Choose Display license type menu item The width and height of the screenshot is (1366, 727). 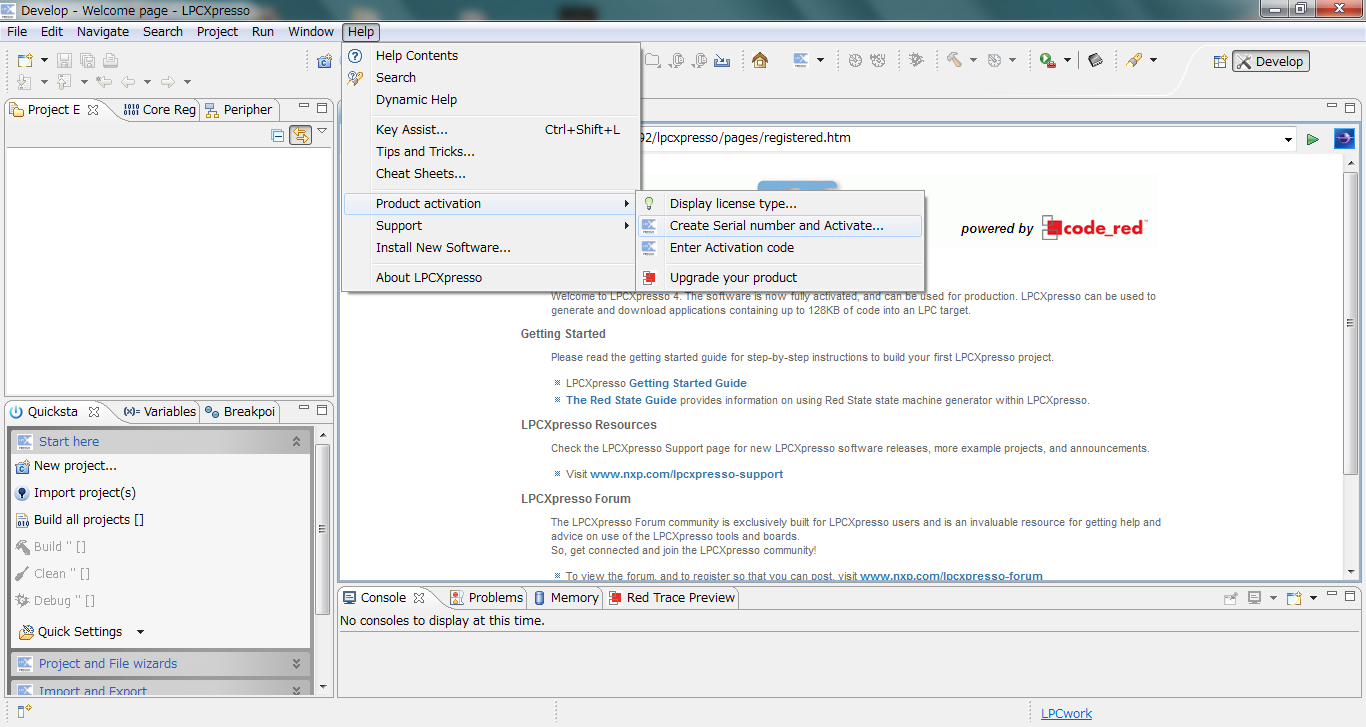coord(779,204)
